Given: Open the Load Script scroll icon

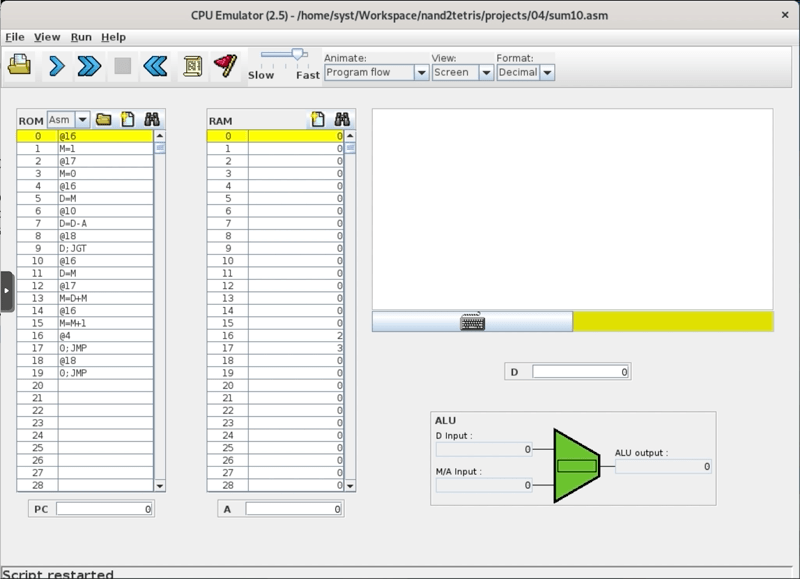Looking at the screenshot, I should tap(191, 66).
